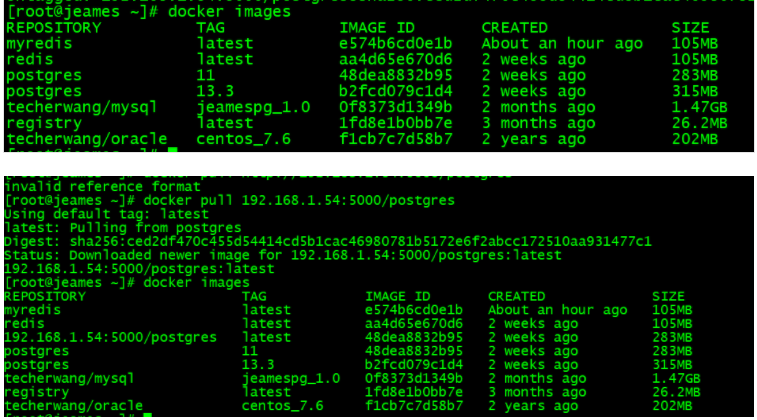Click '3 months ago' in the upper listing
This screenshot has height=420, width=757.
pos(538,124)
